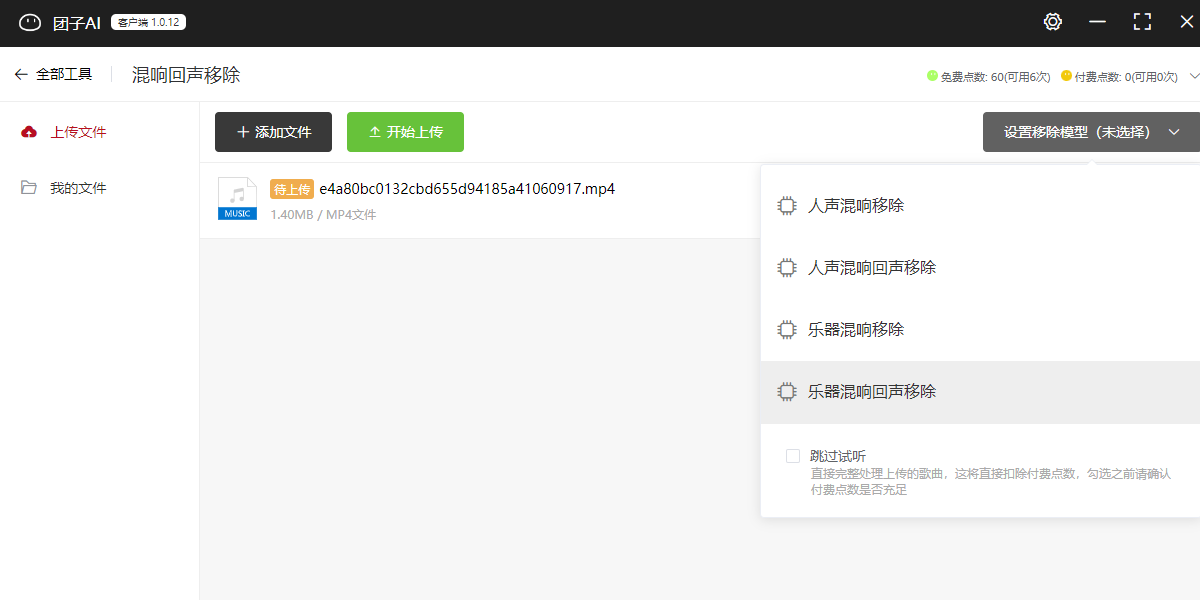1200x600 pixels.
Task: Toggle fullscreen mode icon in title bar
Action: tap(1142, 22)
